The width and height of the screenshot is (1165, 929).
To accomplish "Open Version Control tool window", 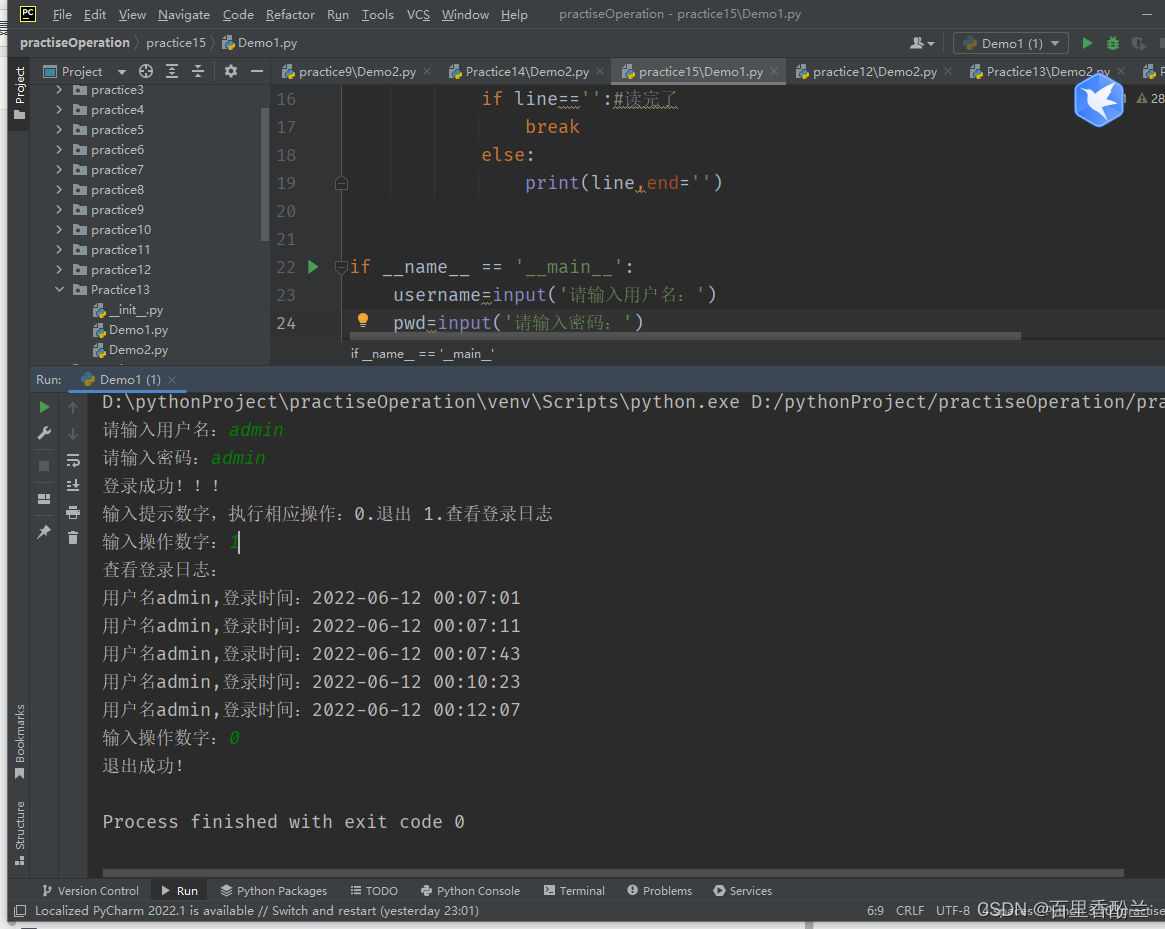I will tap(90, 890).
